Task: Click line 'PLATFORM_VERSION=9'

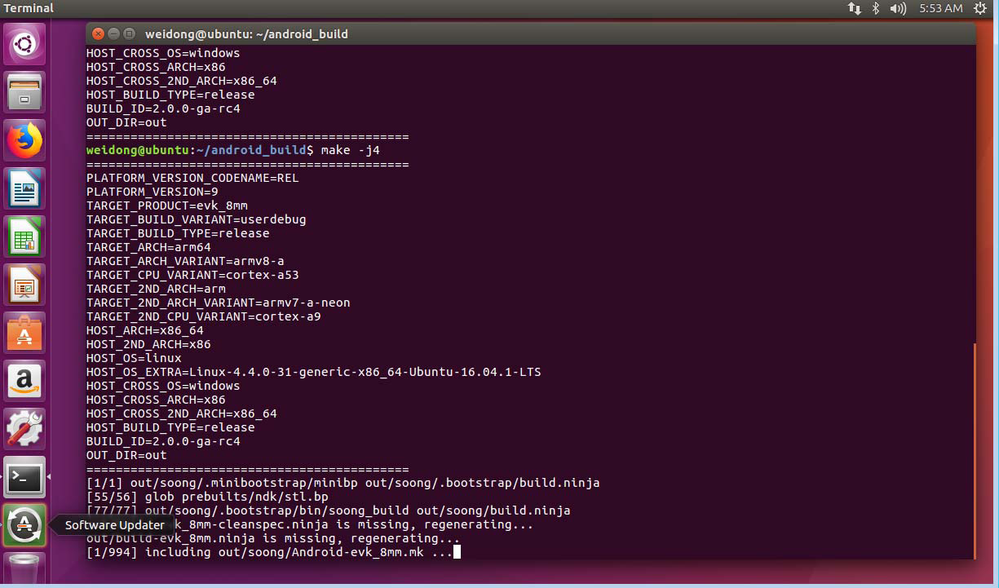Action: [152, 192]
